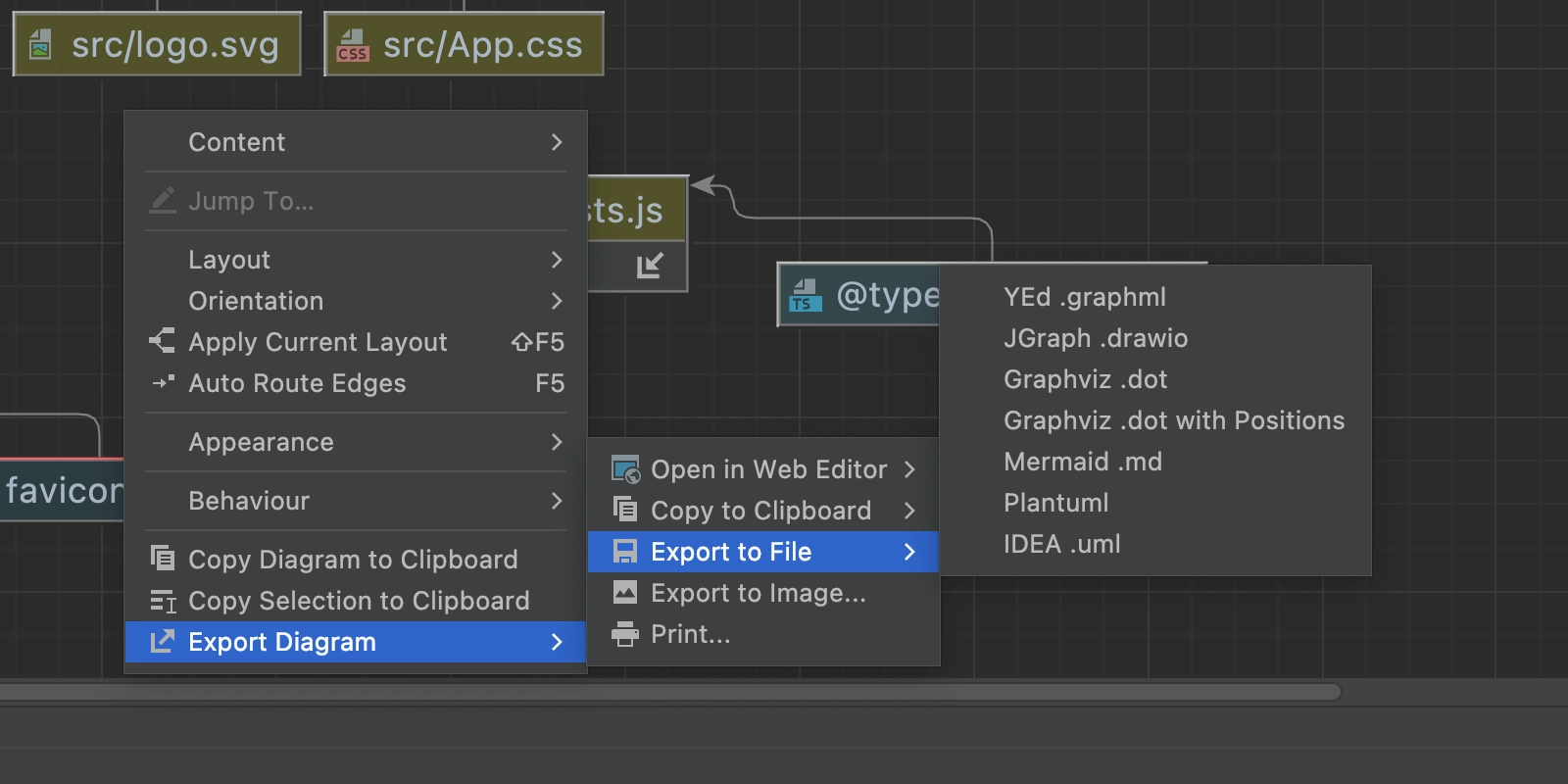The image size is (1568, 784).
Task: Select the src/App.css diagram node
Action: tap(464, 44)
